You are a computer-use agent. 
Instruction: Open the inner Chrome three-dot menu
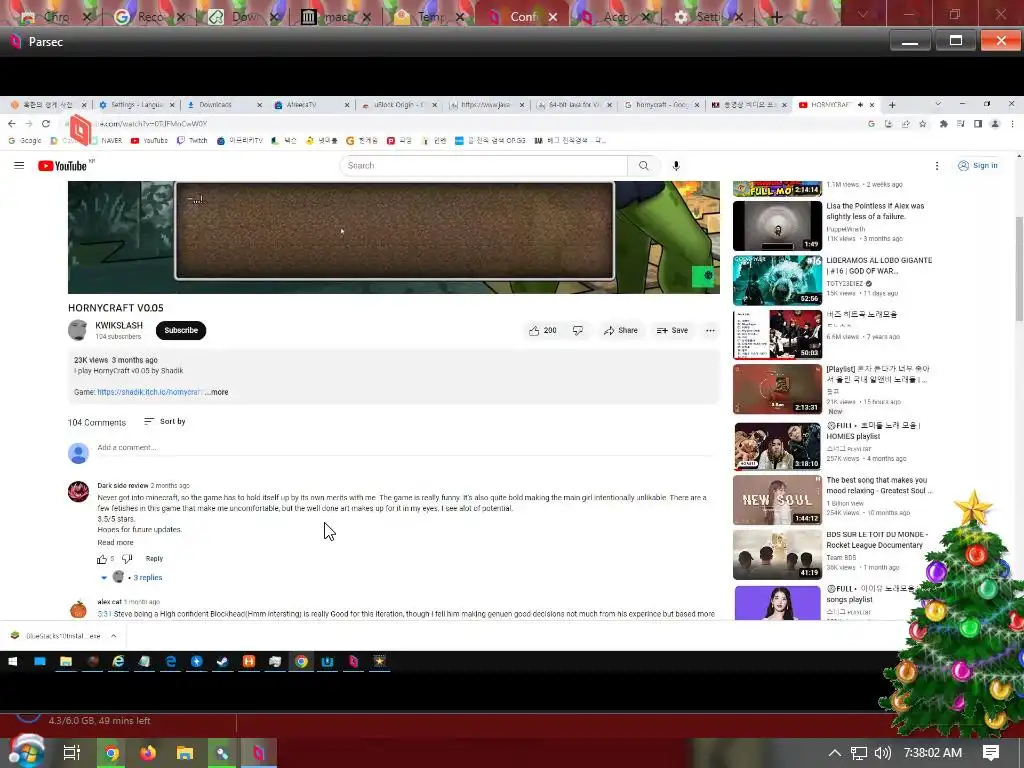pyautogui.click(x=1012, y=123)
